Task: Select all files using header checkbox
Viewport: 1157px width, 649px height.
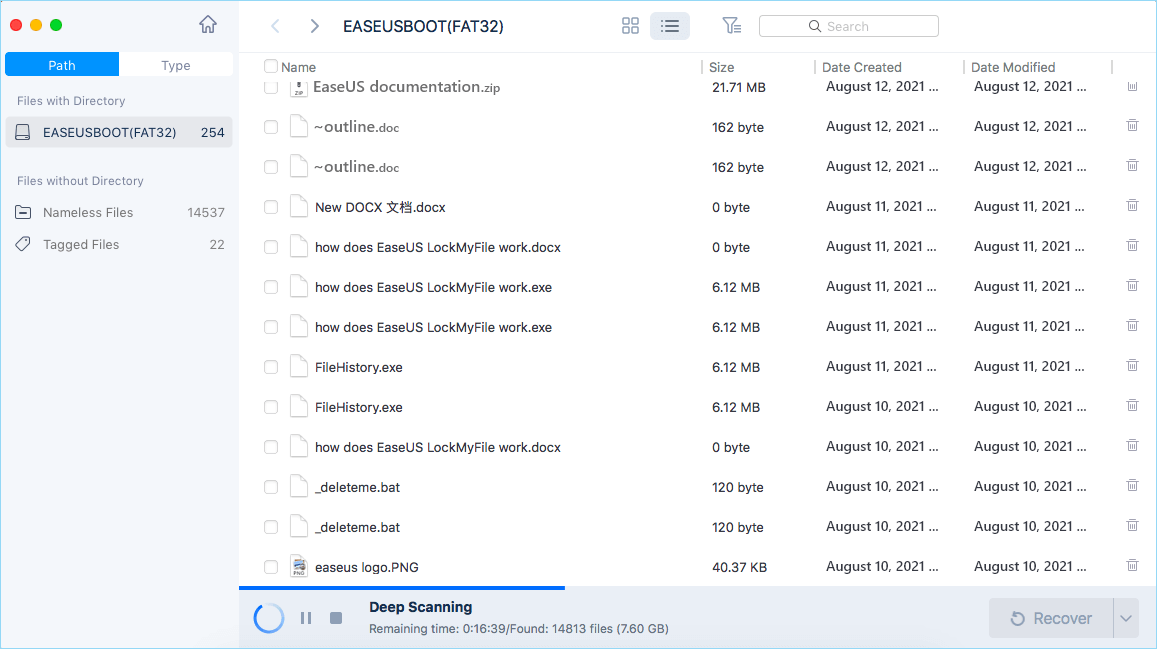Action: click(x=270, y=66)
